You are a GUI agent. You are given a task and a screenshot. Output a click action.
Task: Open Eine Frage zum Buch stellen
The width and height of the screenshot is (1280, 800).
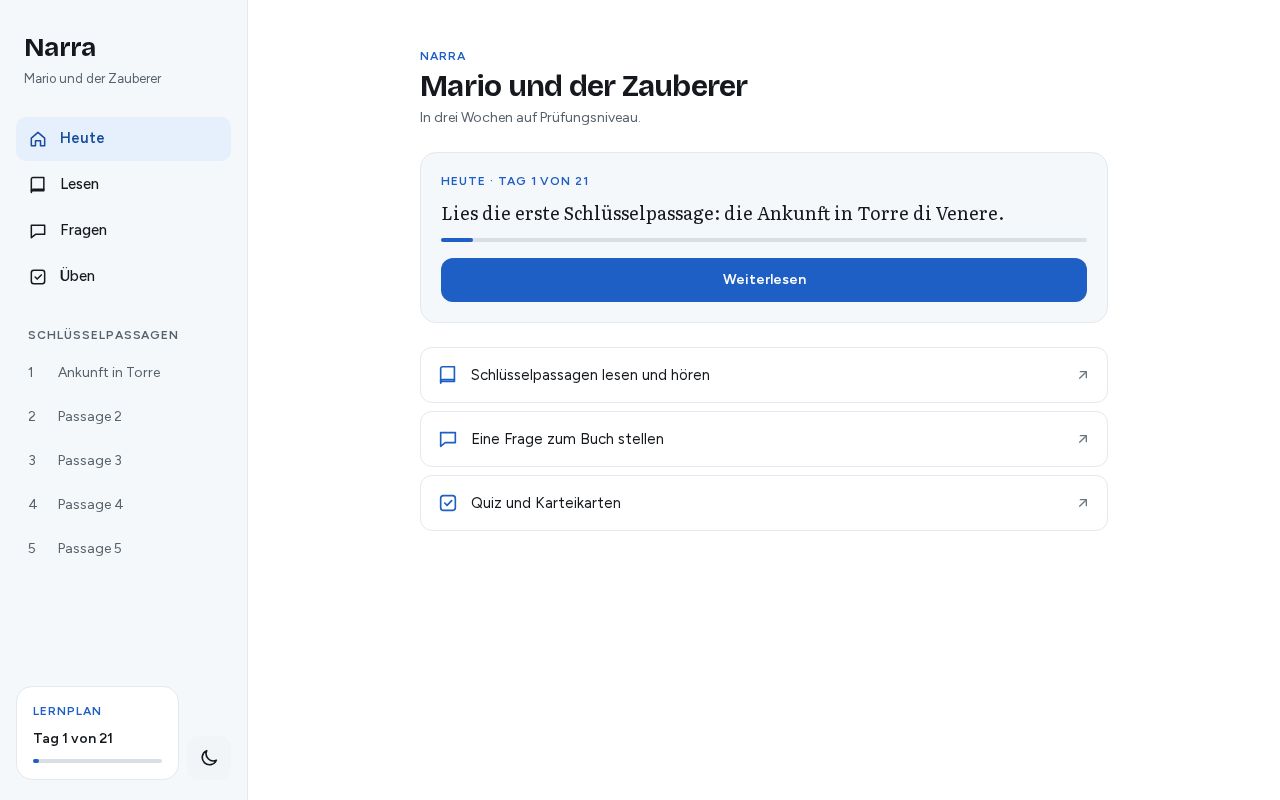tap(764, 439)
